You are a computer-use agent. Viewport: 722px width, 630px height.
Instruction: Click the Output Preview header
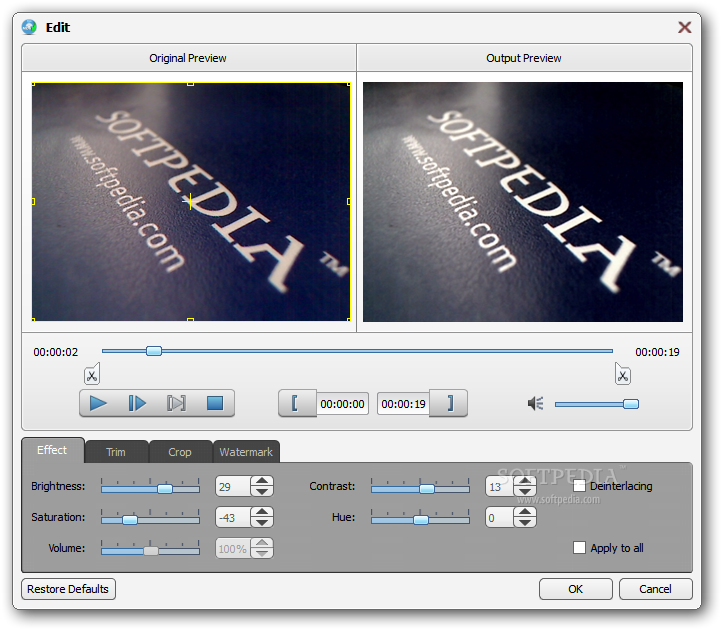[524, 58]
